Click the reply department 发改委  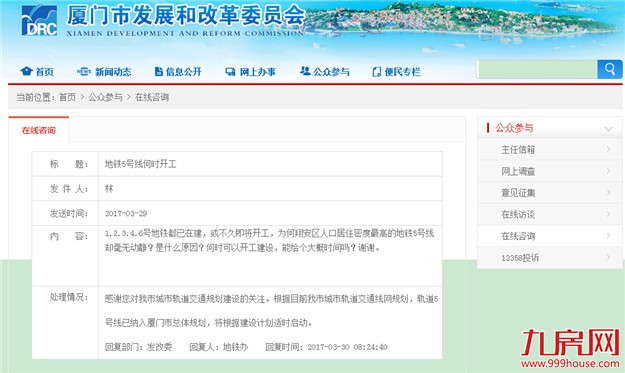tap(159, 347)
